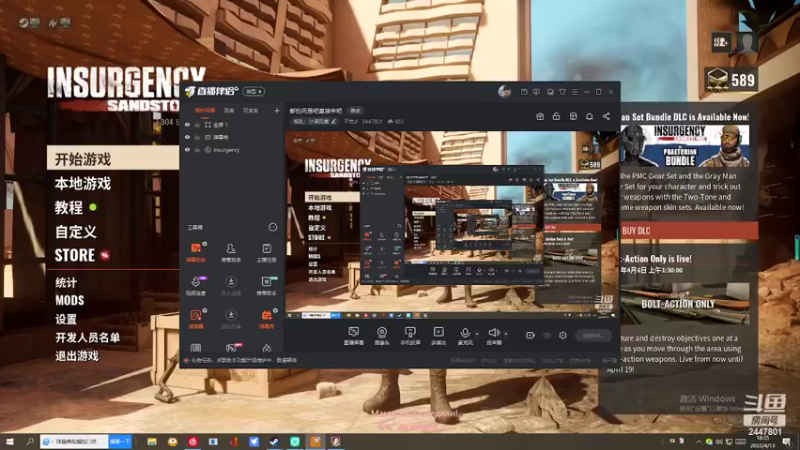
Task: Open the STORE menu entry
Action: pyautogui.click(x=74, y=255)
